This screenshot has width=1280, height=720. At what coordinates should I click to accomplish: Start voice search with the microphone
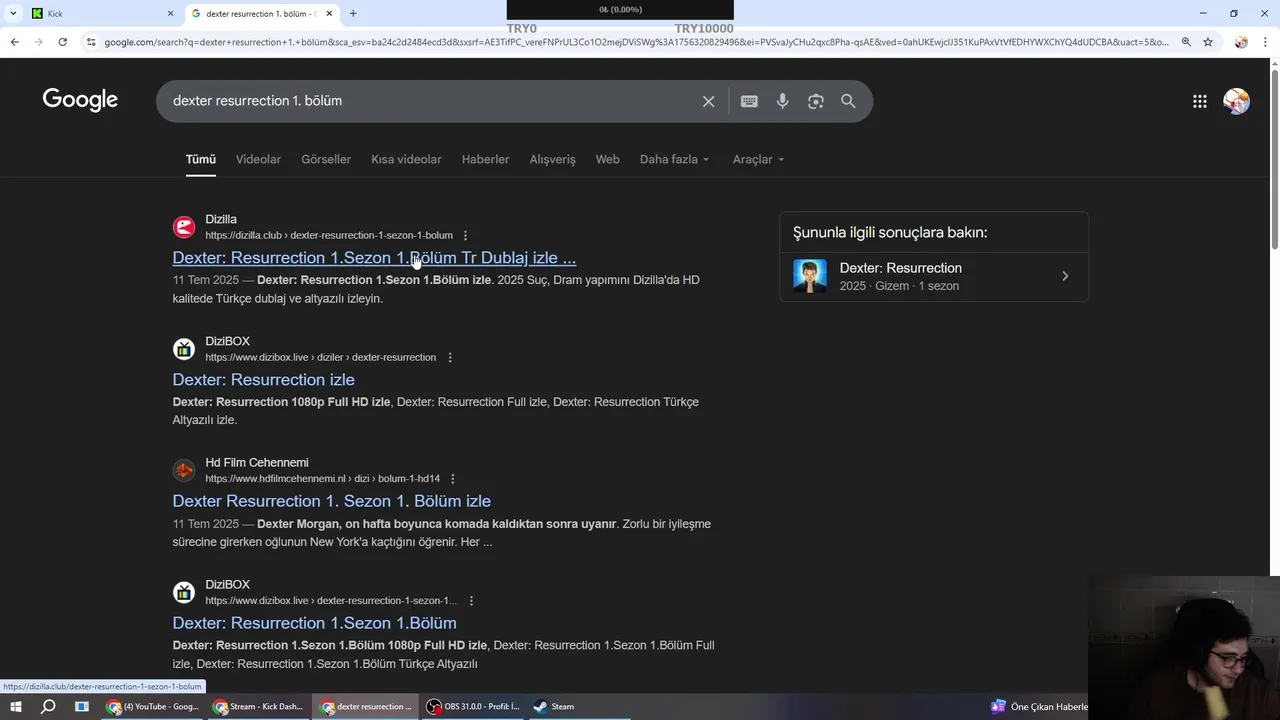(782, 101)
